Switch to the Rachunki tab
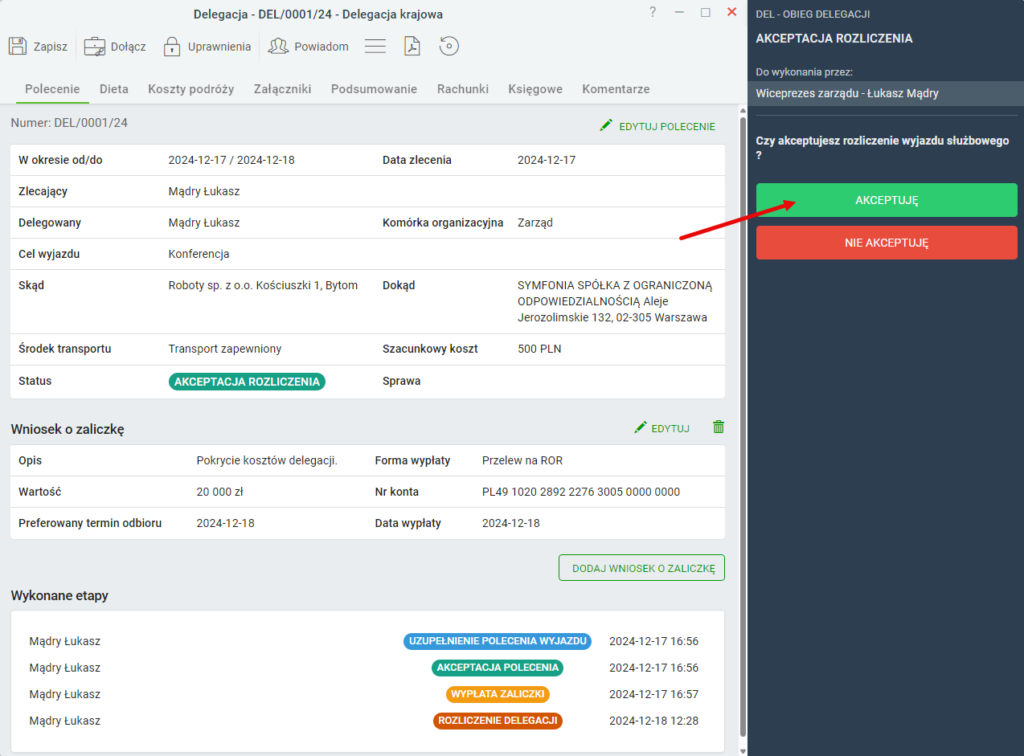The image size is (1024, 756). point(462,89)
